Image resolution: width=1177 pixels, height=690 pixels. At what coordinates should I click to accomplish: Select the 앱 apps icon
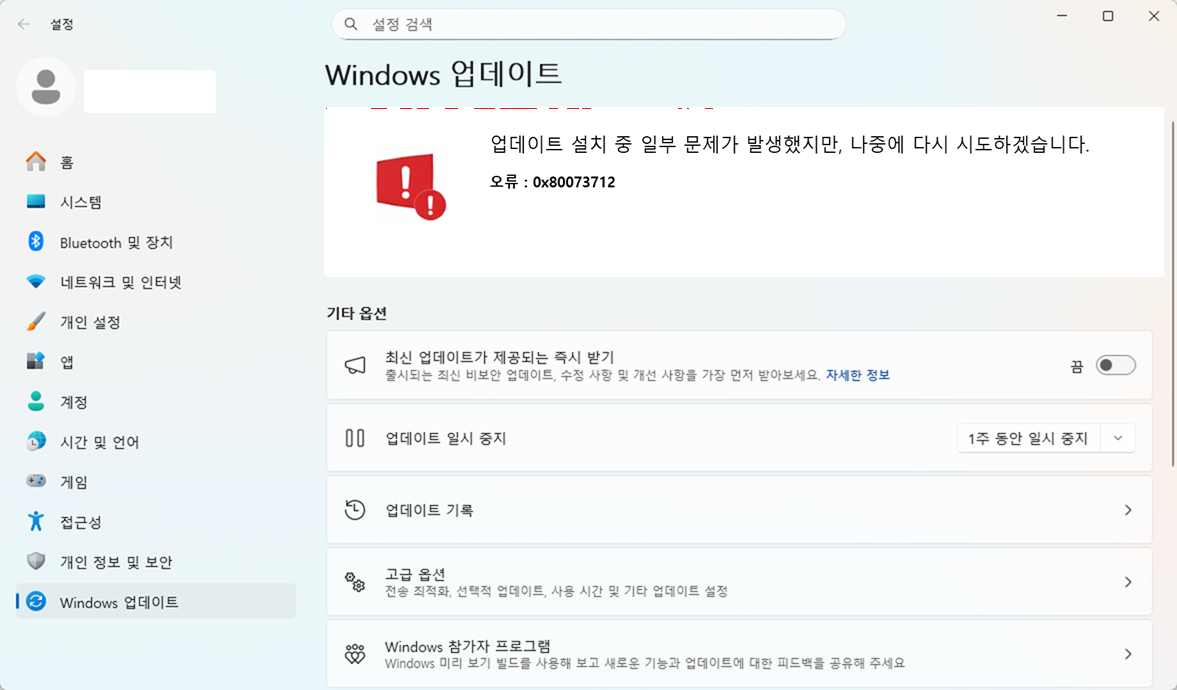35,361
